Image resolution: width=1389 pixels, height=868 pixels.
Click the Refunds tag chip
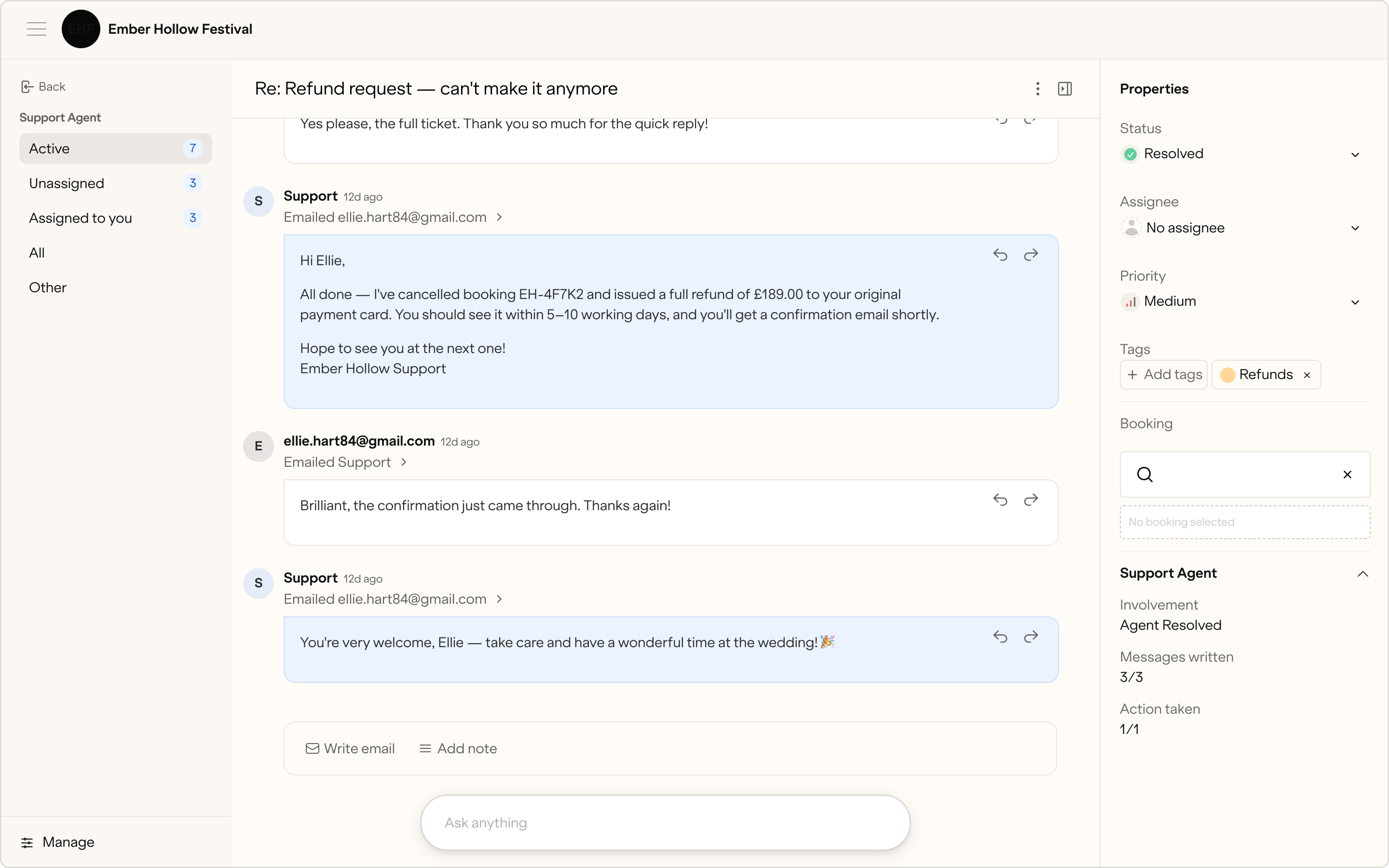pyautogui.click(x=1266, y=375)
